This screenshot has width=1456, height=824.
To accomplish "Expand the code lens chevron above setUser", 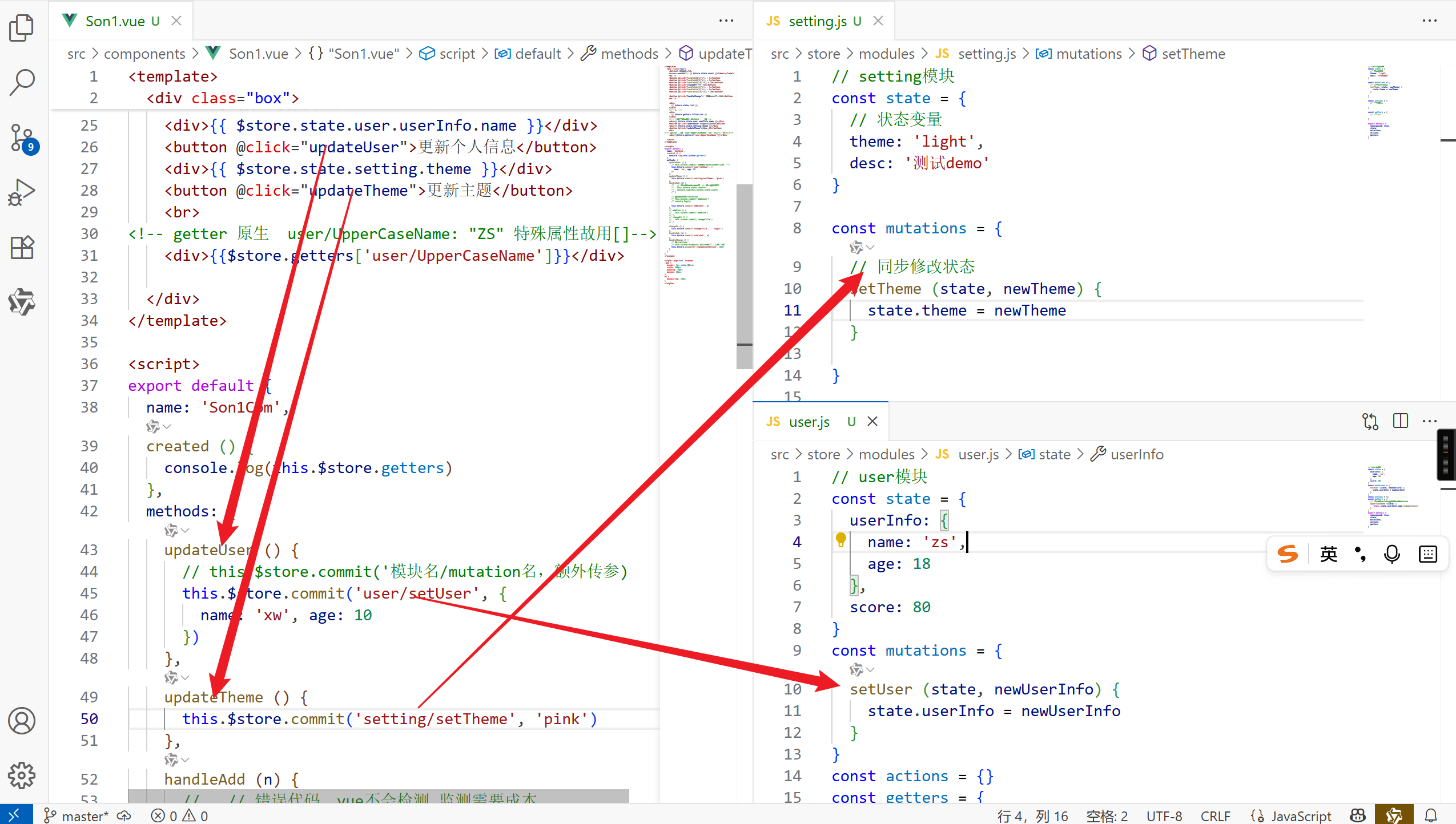I will coord(870,669).
